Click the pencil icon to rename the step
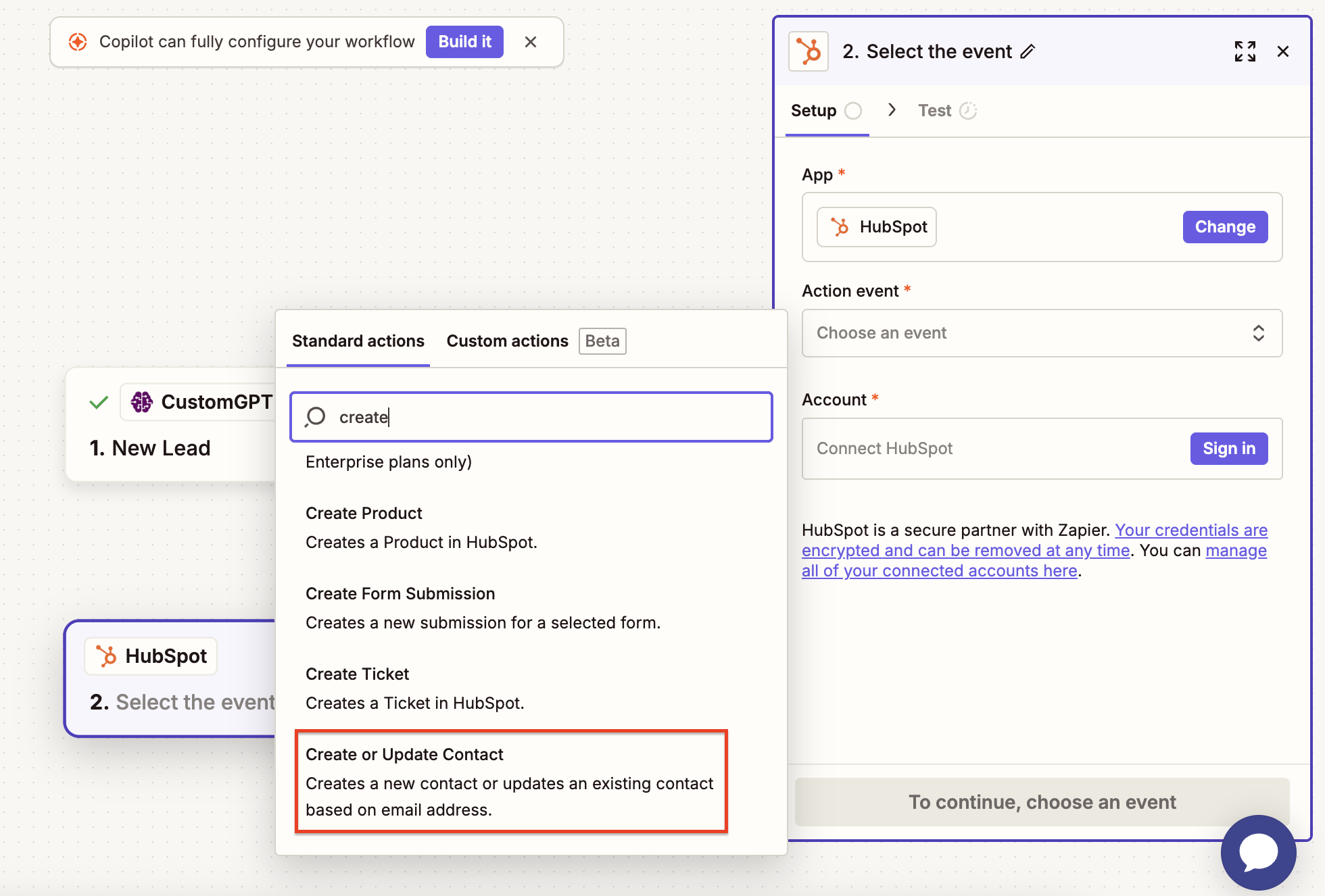1325x896 pixels. click(1028, 51)
